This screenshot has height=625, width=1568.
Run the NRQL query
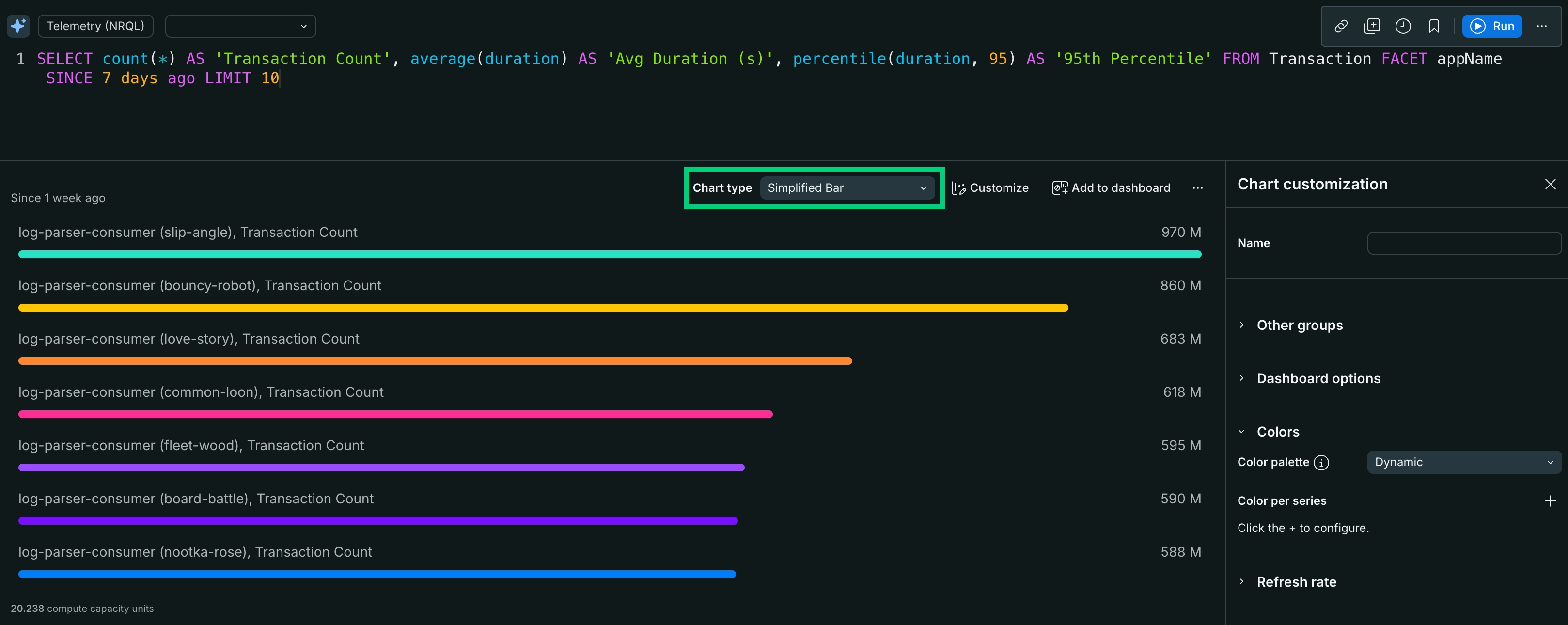1492,26
